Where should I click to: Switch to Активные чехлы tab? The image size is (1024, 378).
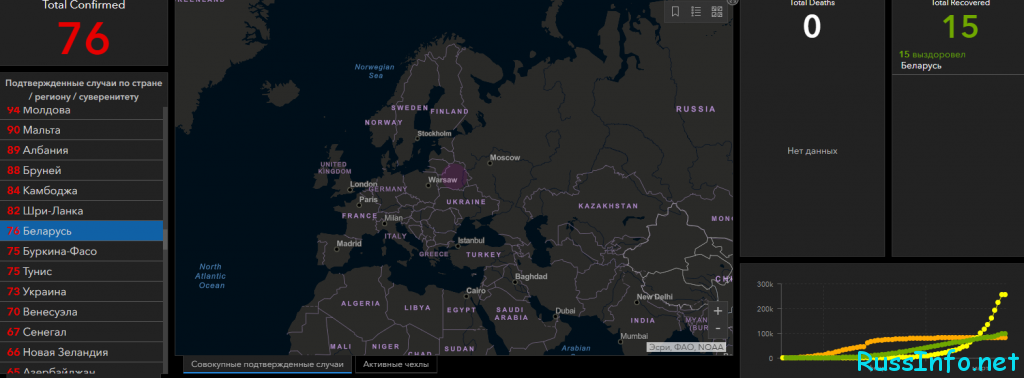click(396, 364)
